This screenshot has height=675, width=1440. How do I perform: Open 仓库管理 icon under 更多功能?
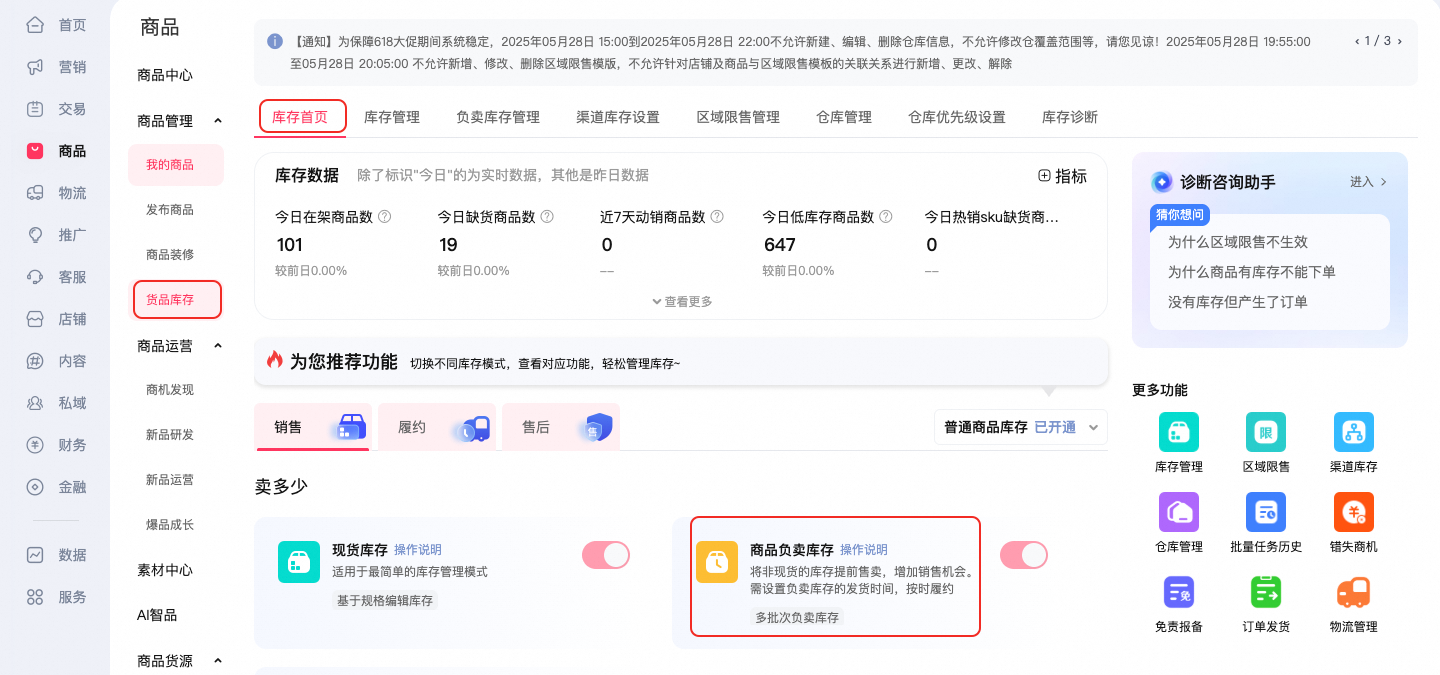pyautogui.click(x=1179, y=512)
